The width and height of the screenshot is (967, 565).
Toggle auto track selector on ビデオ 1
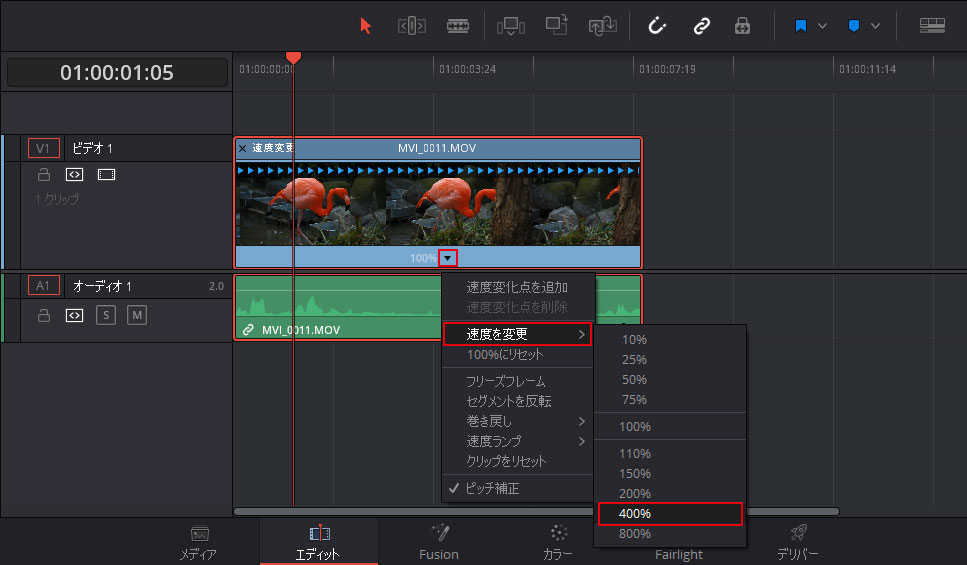tap(75, 175)
